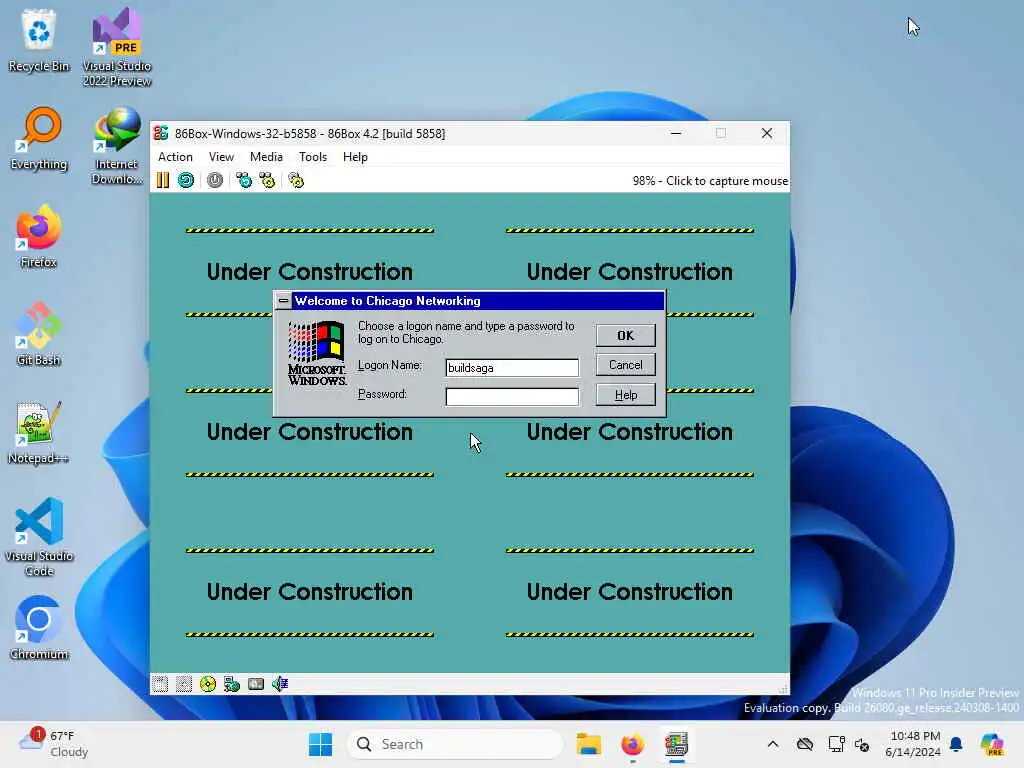Close the 86Box window
Viewport: 1024px width, 768px height.
pos(767,133)
